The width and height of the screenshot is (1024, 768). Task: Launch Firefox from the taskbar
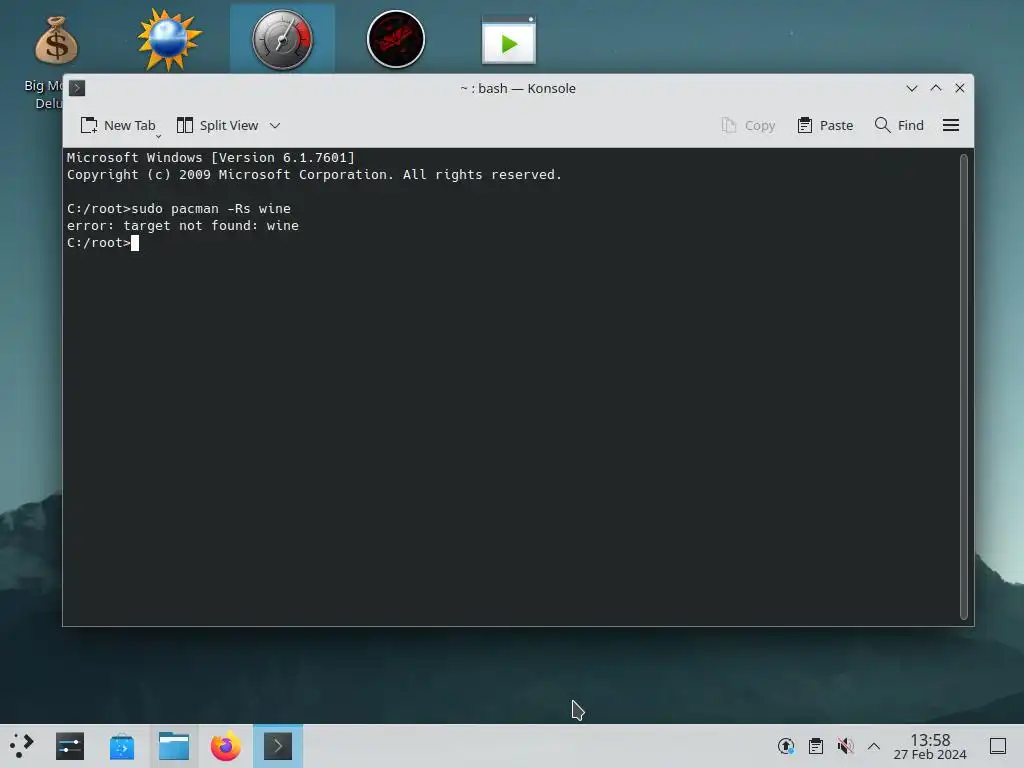click(225, 746)
